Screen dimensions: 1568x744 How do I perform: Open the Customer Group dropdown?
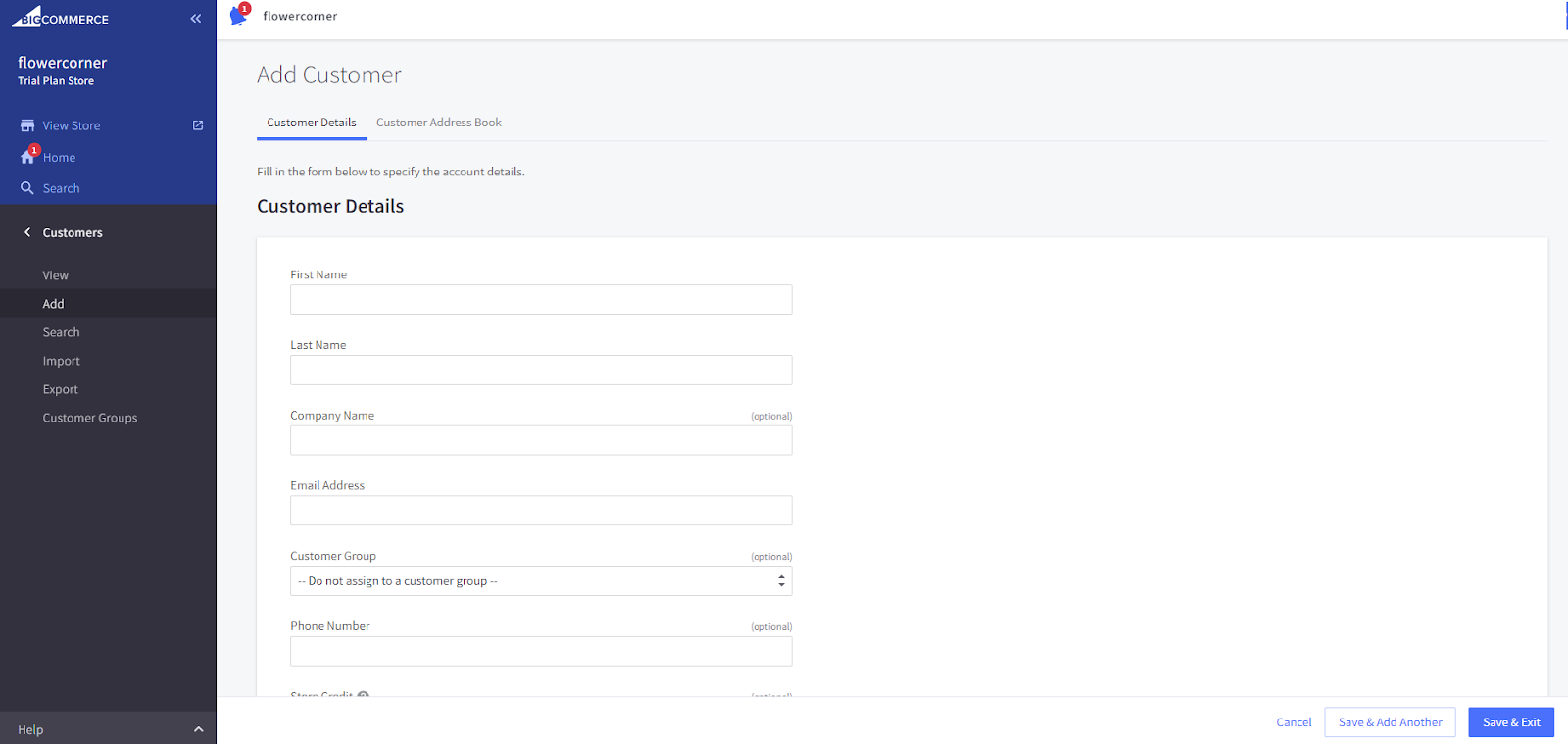click(x=541, y=580)
